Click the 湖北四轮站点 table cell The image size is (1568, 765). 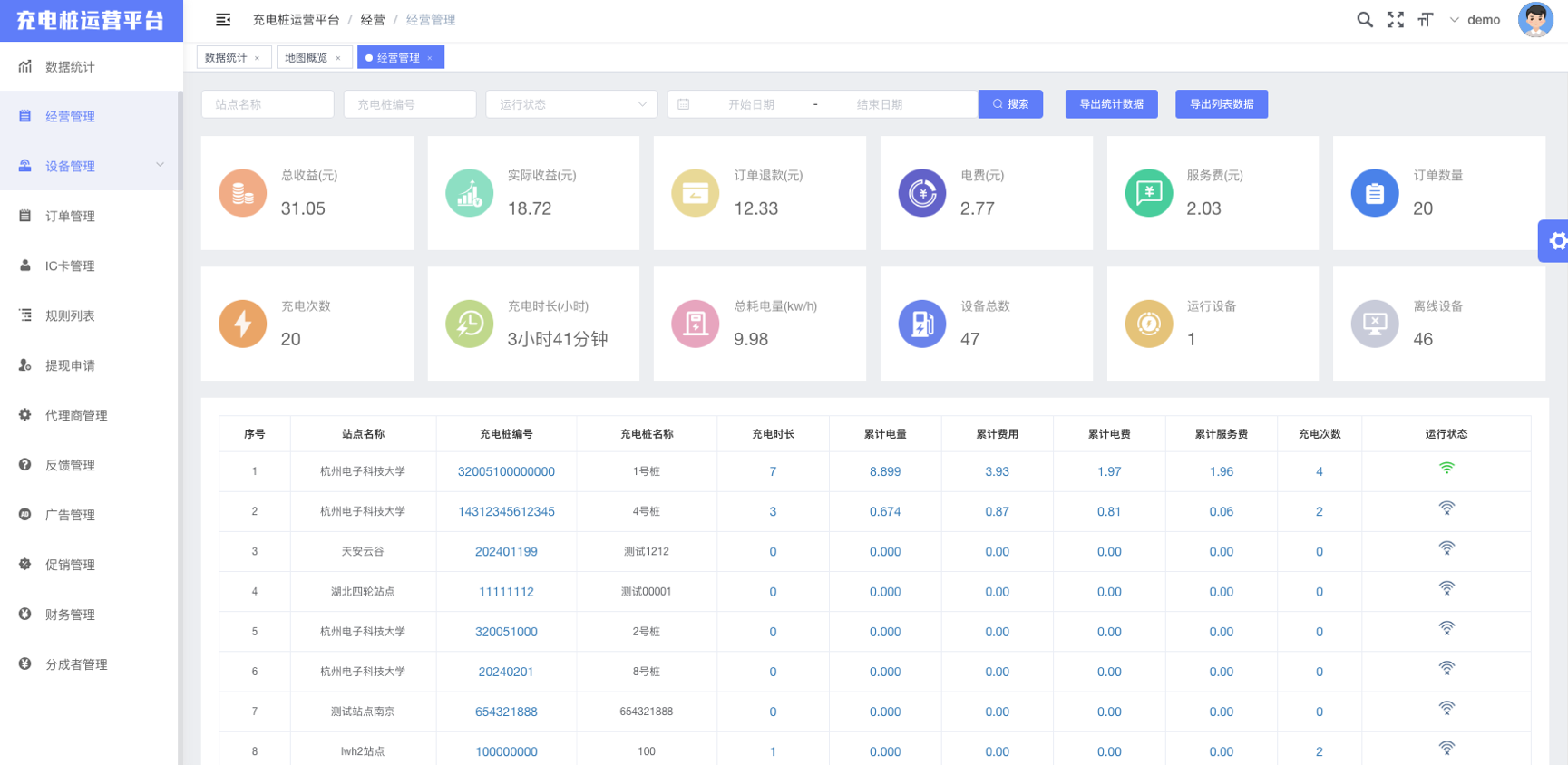tap(363, 592)
